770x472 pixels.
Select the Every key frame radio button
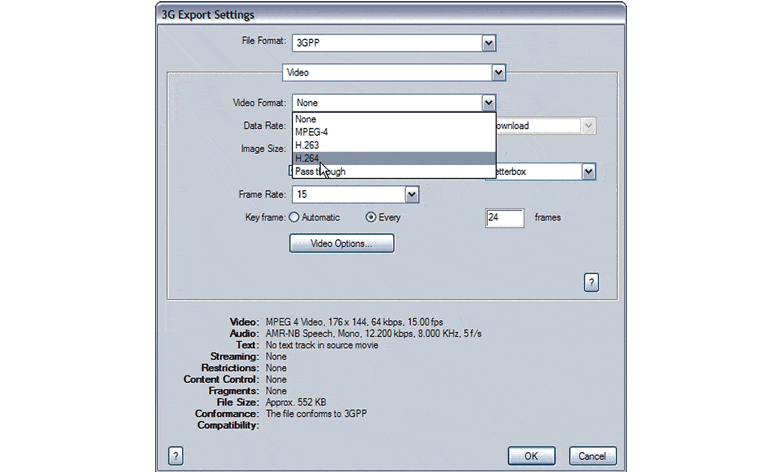click(371, 217)
